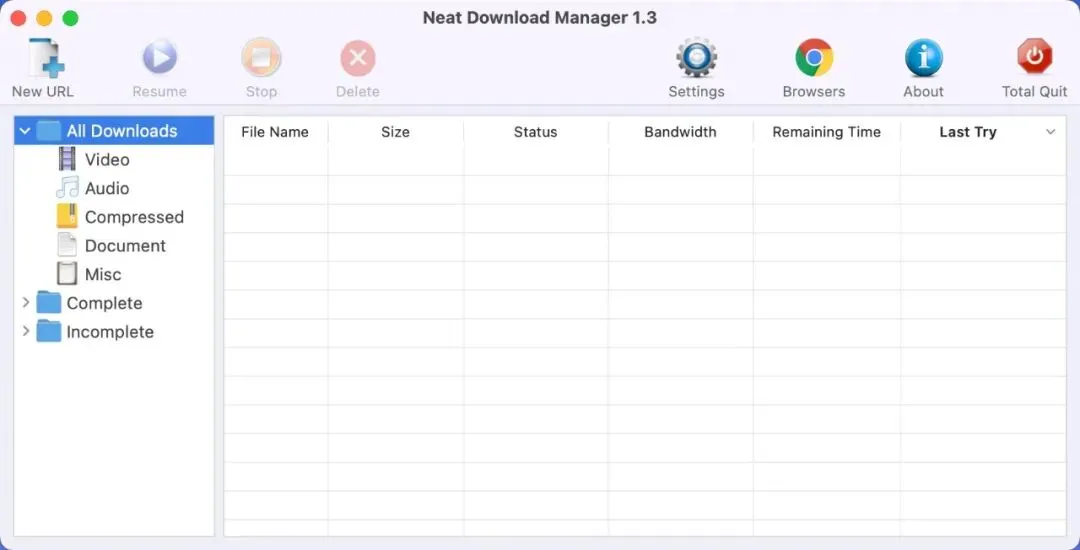The width and height of the screenshot is (1080, 550).
Task: Click the Document page icon
Action: pos(67,245)
